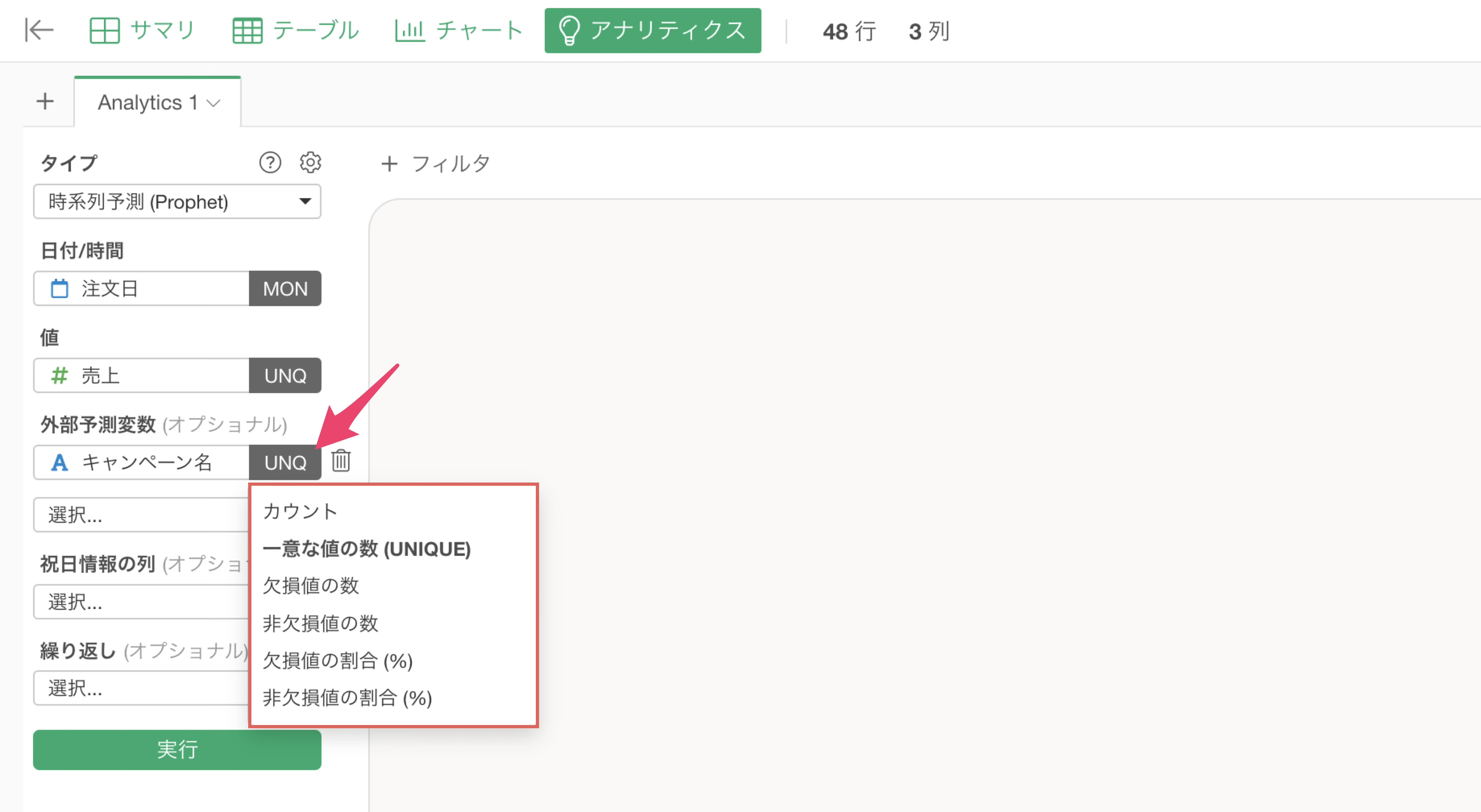Click the green hash icon beside 売上
Viewport: 1481px width, 812px height.
tap(59, 376)
